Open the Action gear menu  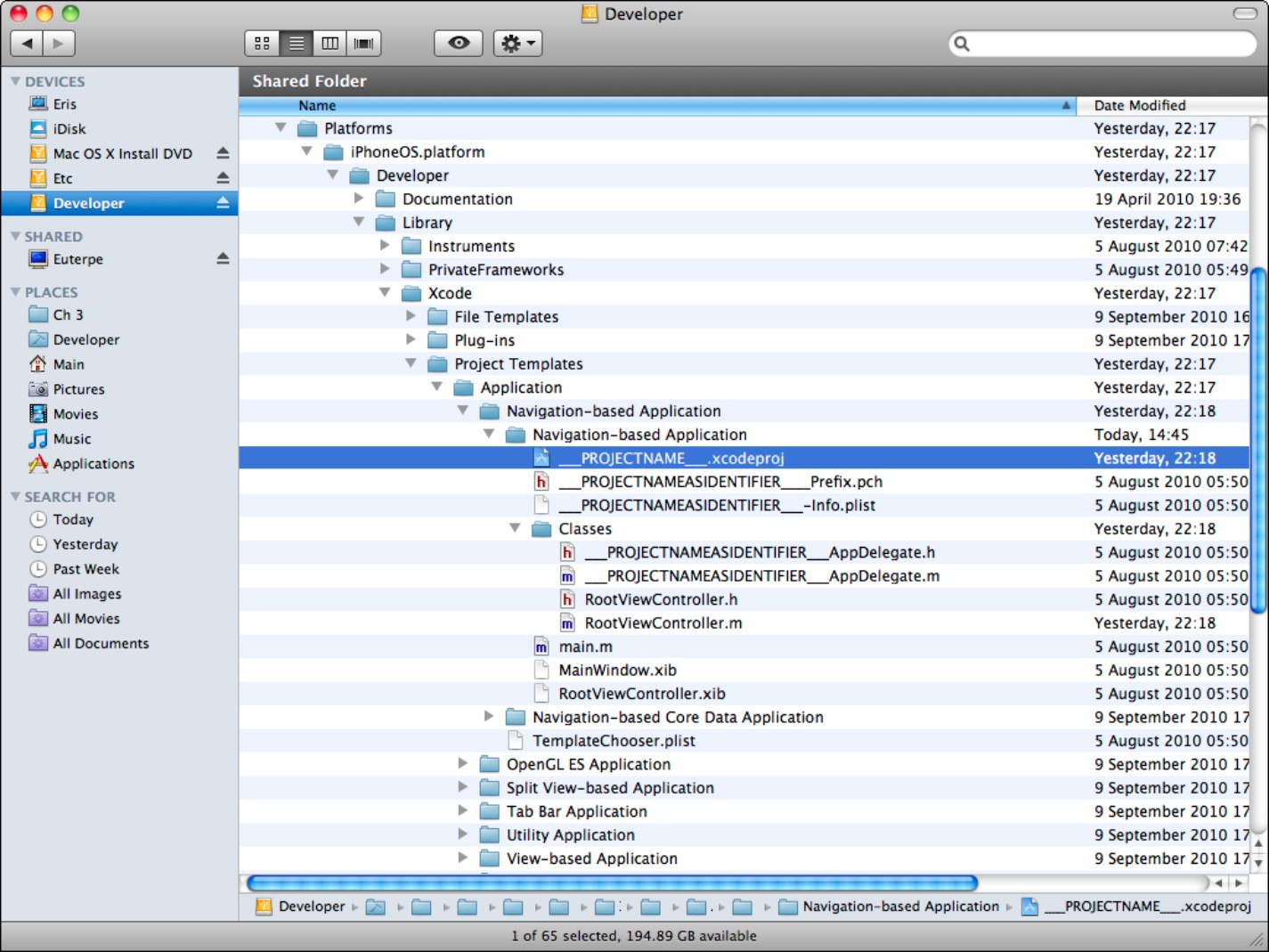click(x=518, y=43)
